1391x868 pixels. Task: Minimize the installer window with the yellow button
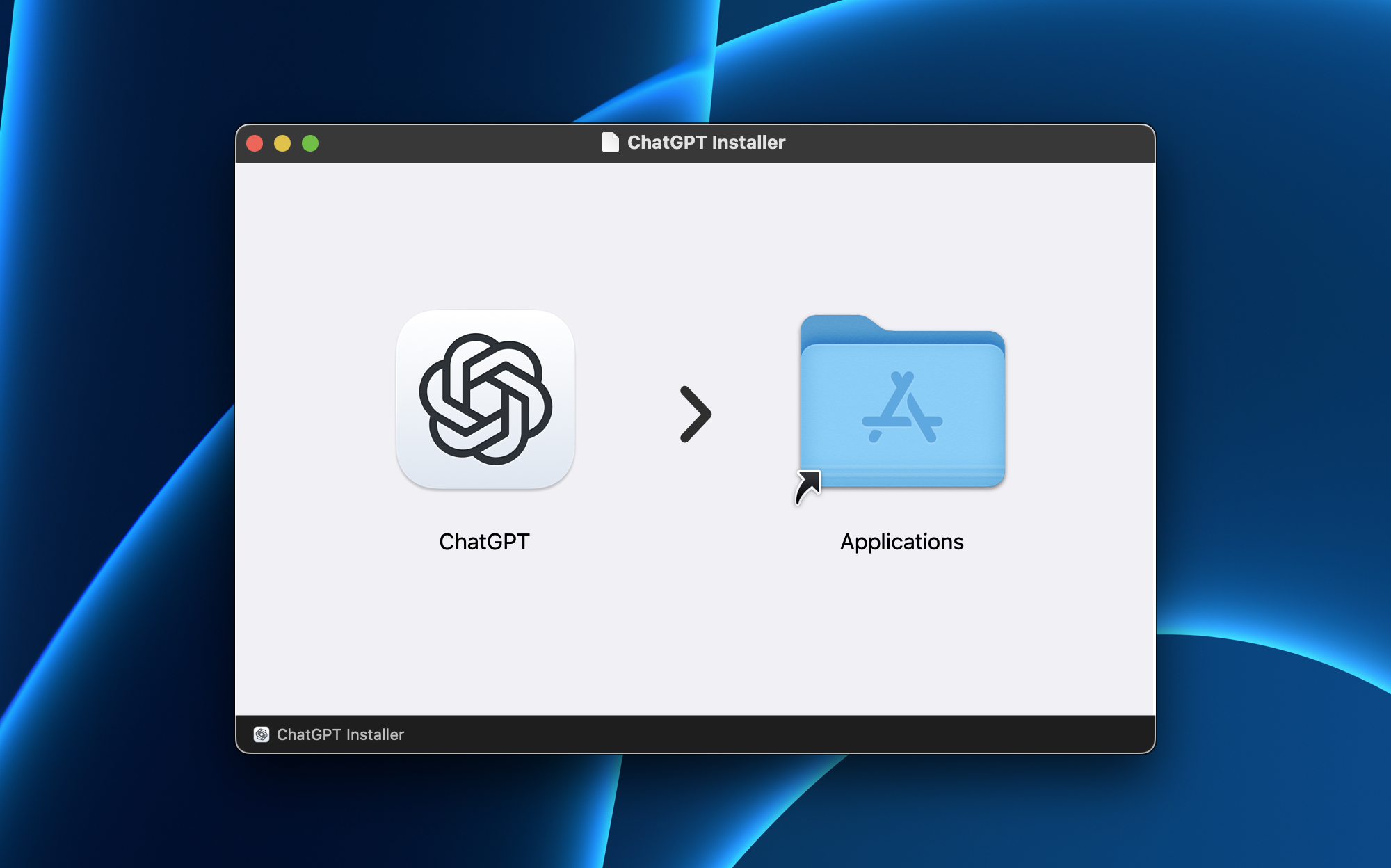coord(282,143)
